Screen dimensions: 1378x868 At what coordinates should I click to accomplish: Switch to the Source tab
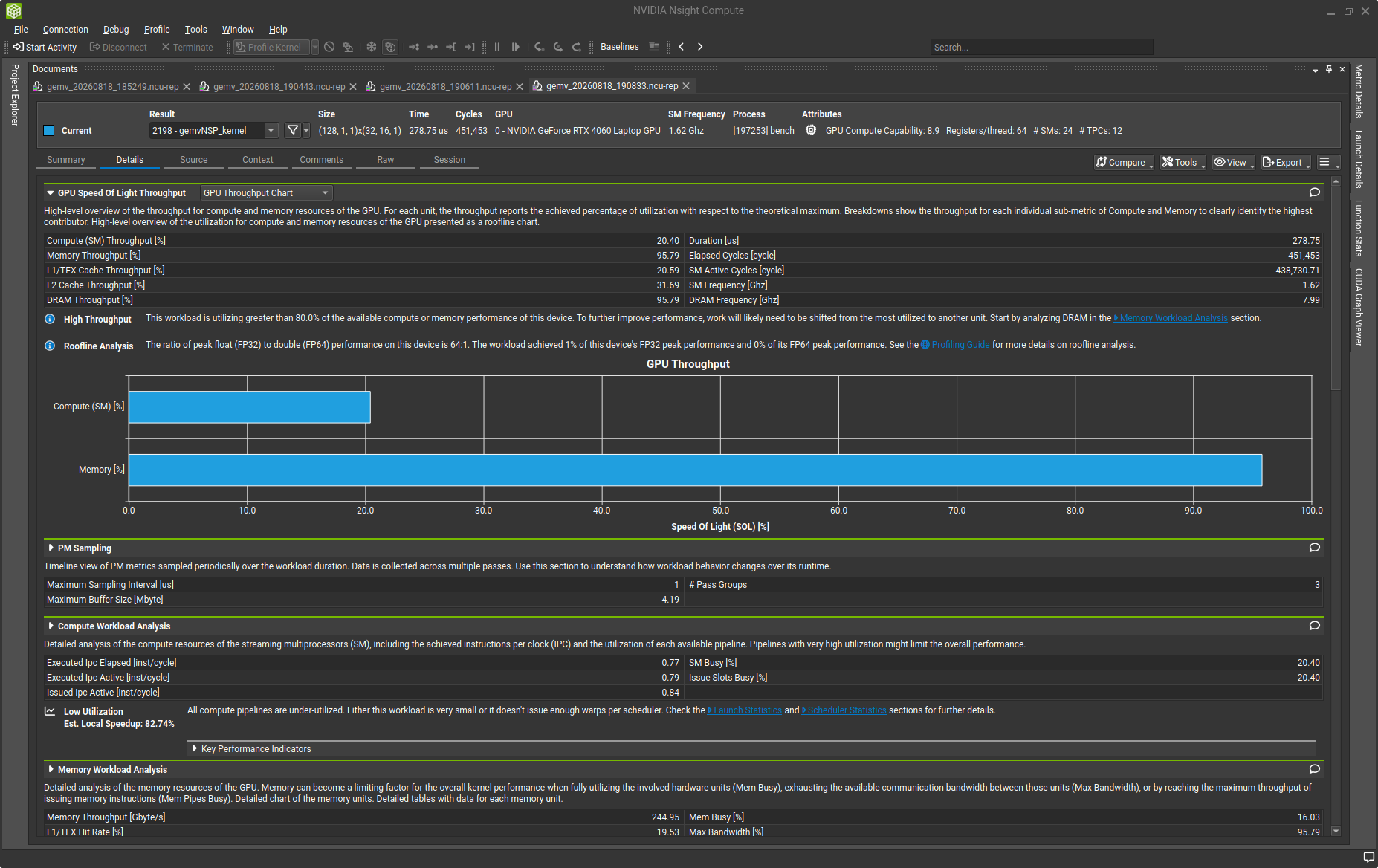194,160
